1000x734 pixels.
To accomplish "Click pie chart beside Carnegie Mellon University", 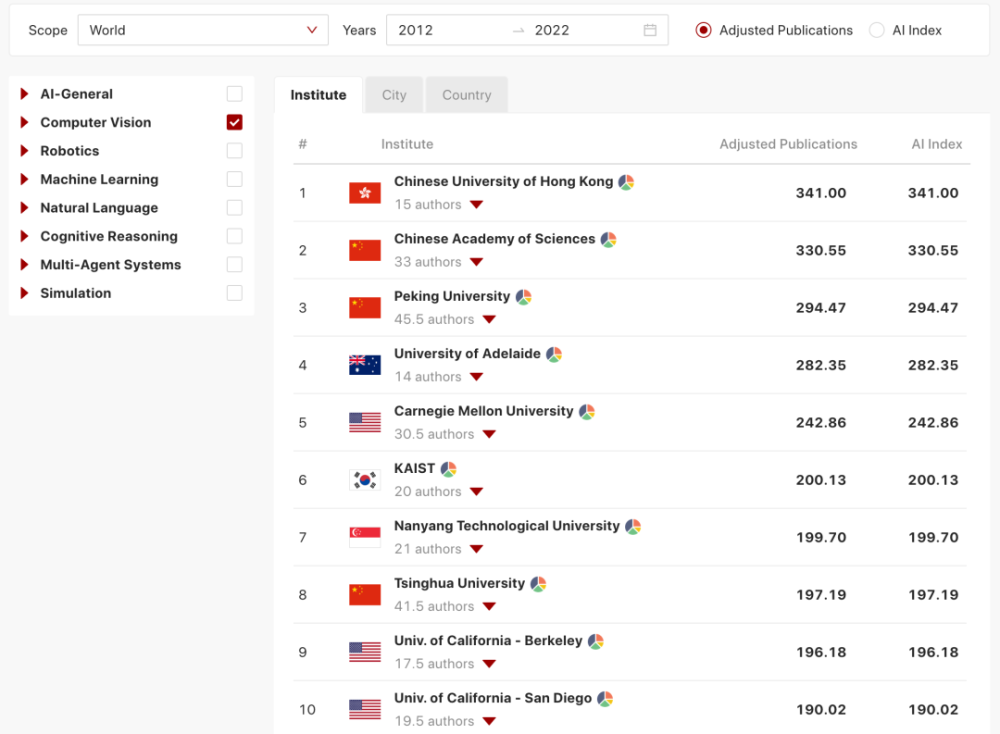I will 587,412.
